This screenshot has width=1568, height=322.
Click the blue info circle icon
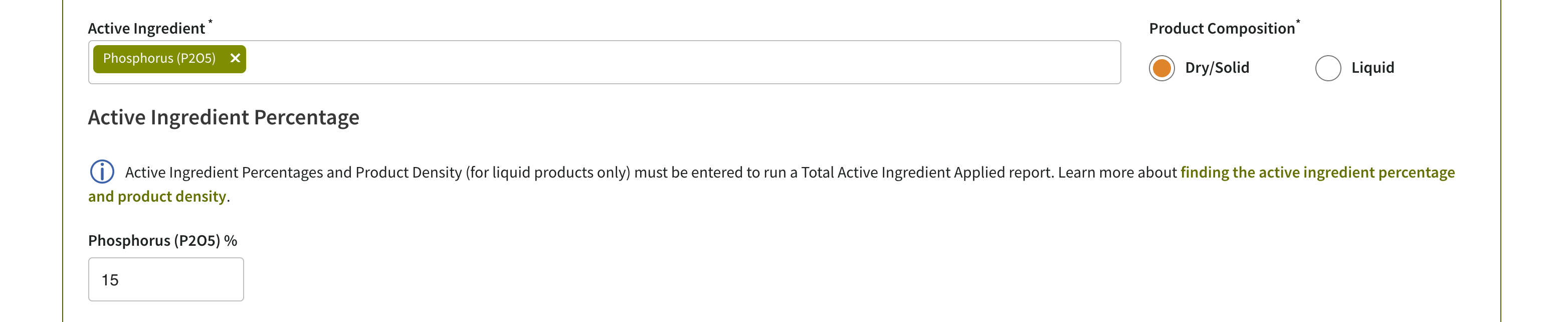(x=102, y=172)
